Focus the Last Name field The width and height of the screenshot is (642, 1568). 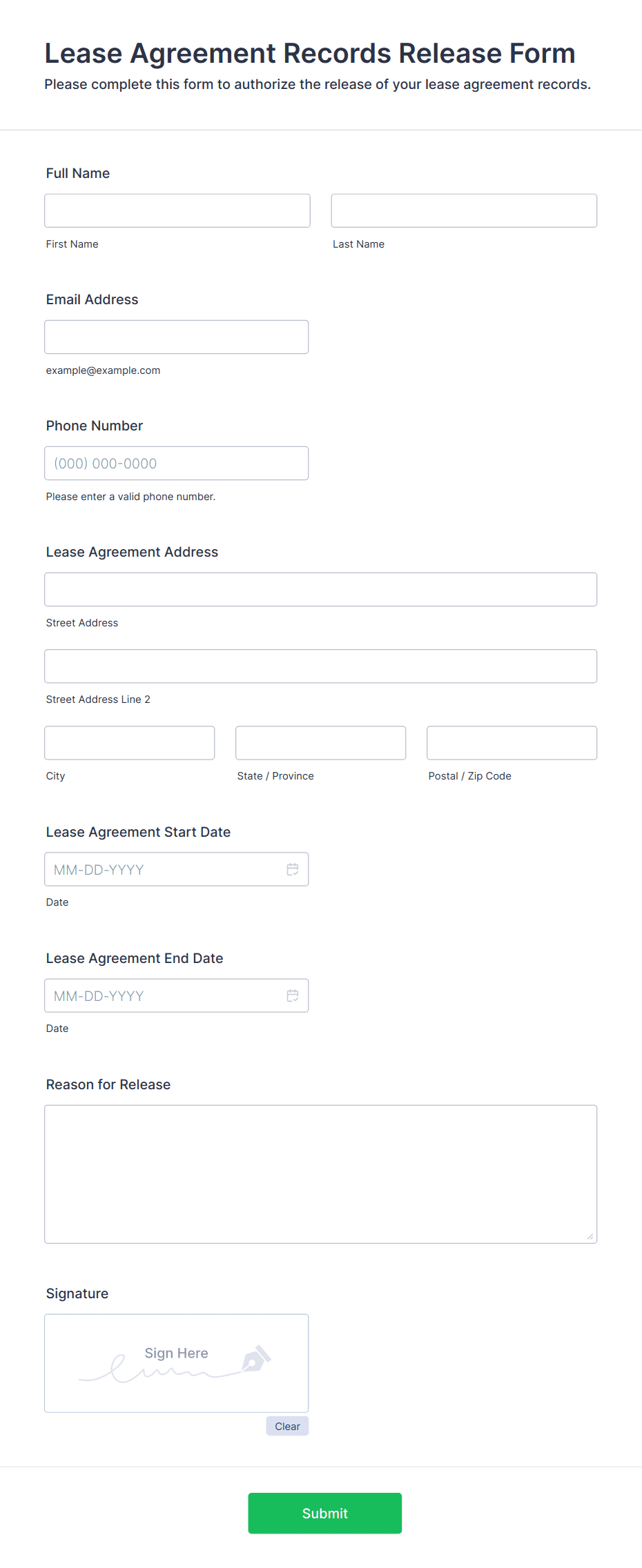(464, 210)
